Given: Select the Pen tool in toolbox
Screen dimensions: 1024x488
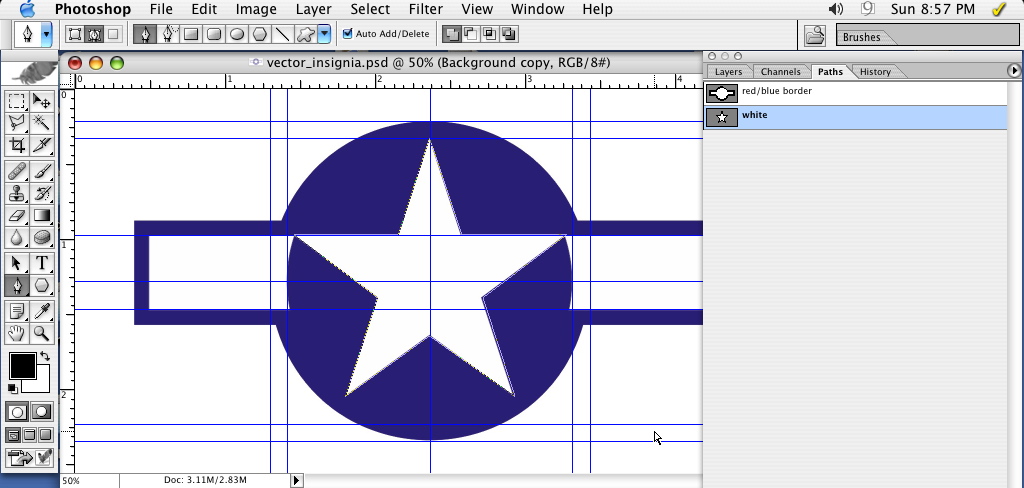Looking at the screenshot, I should pyautogui.click(x=17, y=285).
